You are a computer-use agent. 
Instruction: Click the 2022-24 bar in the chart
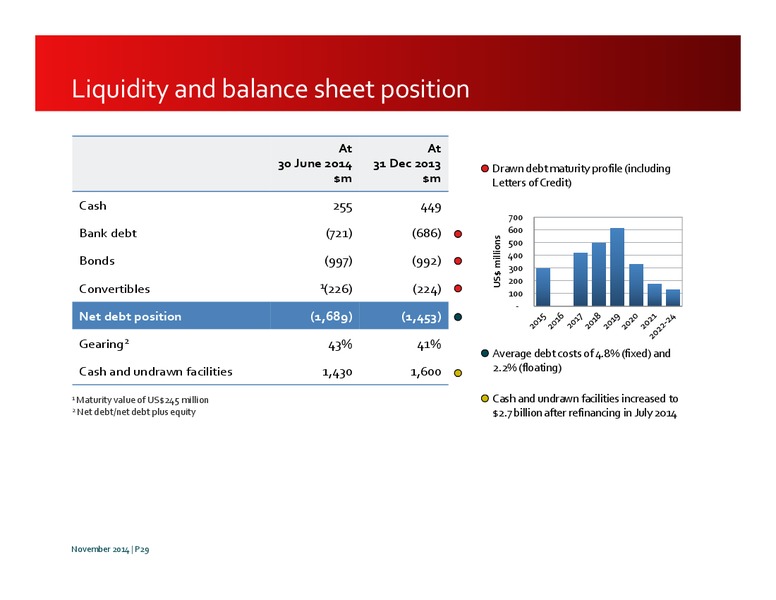[673, 298]
